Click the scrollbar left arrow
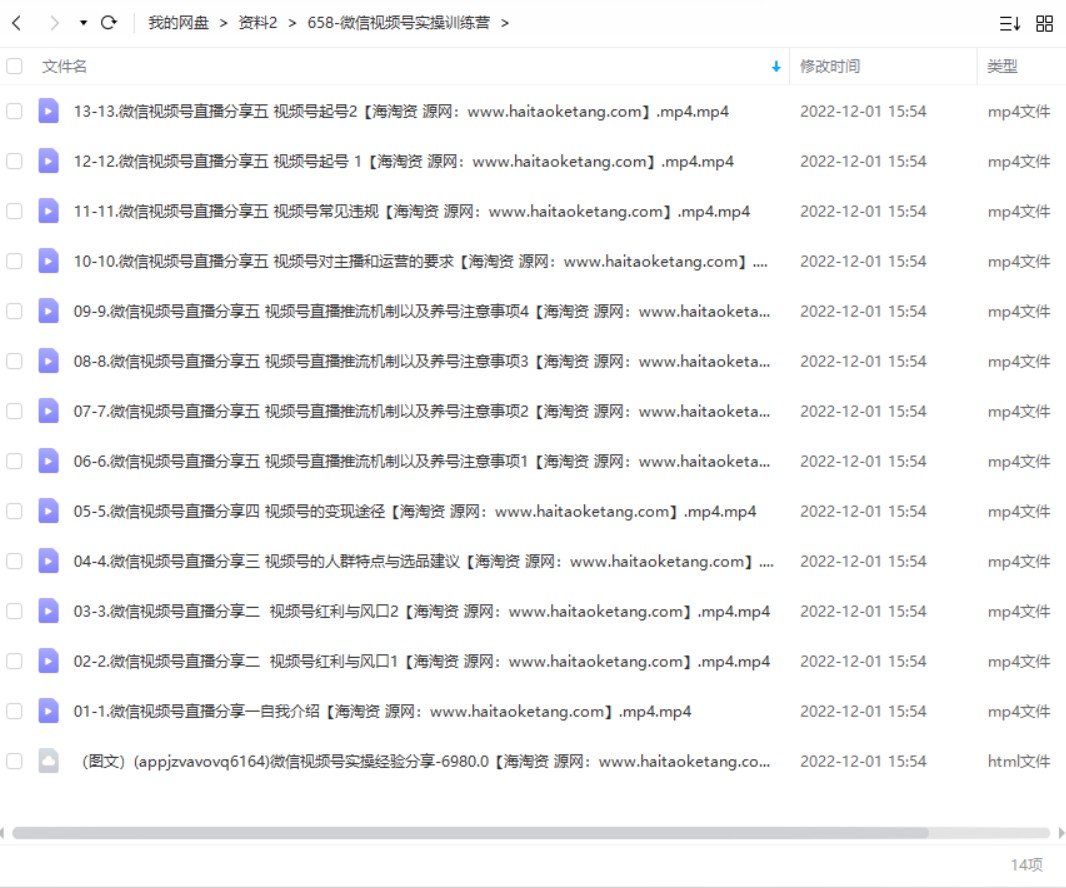Viewport: 1066px width, 888px height. (2, 833)
